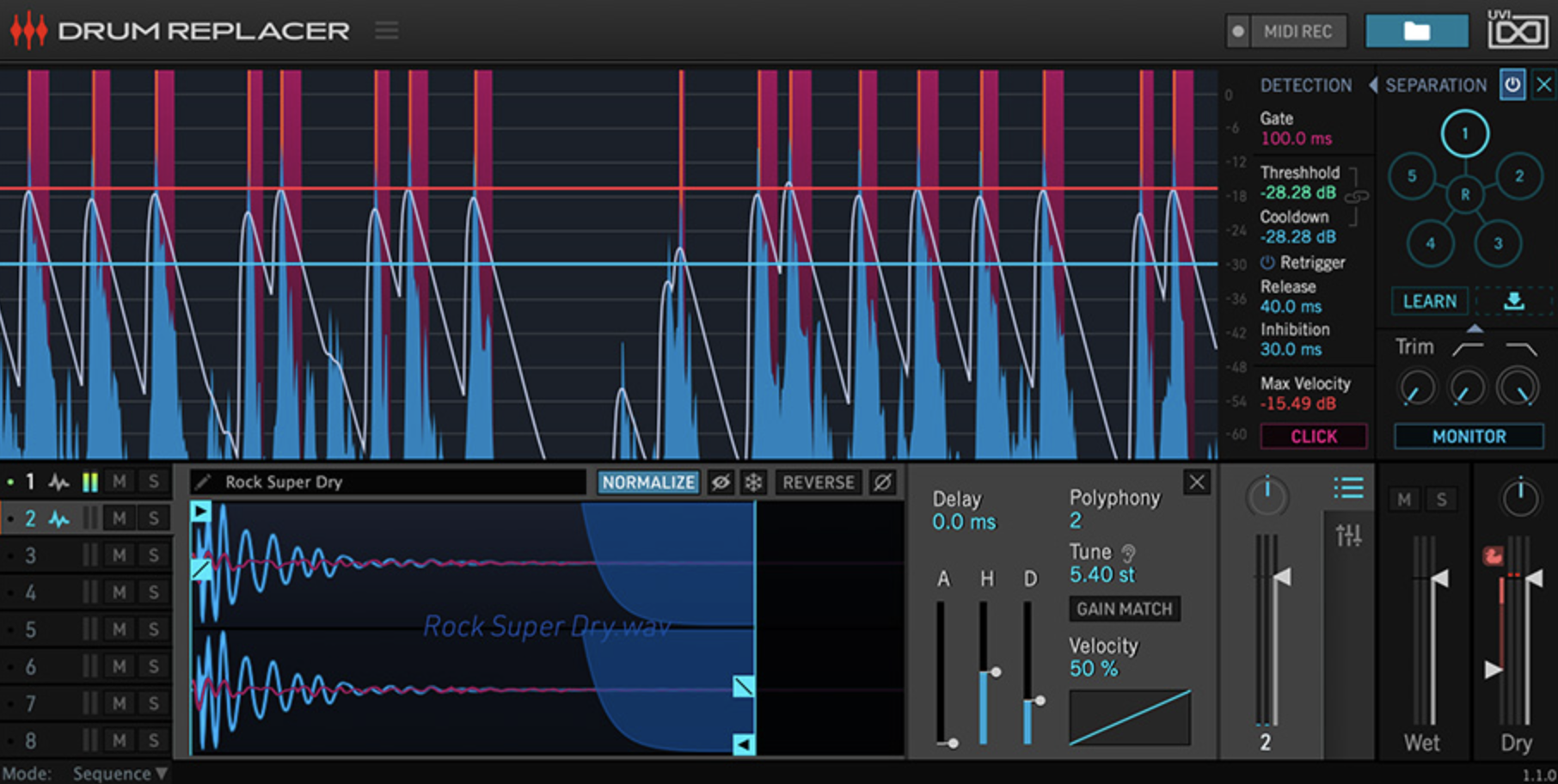
Task: Solo track 2
Action: coord(154,518)
